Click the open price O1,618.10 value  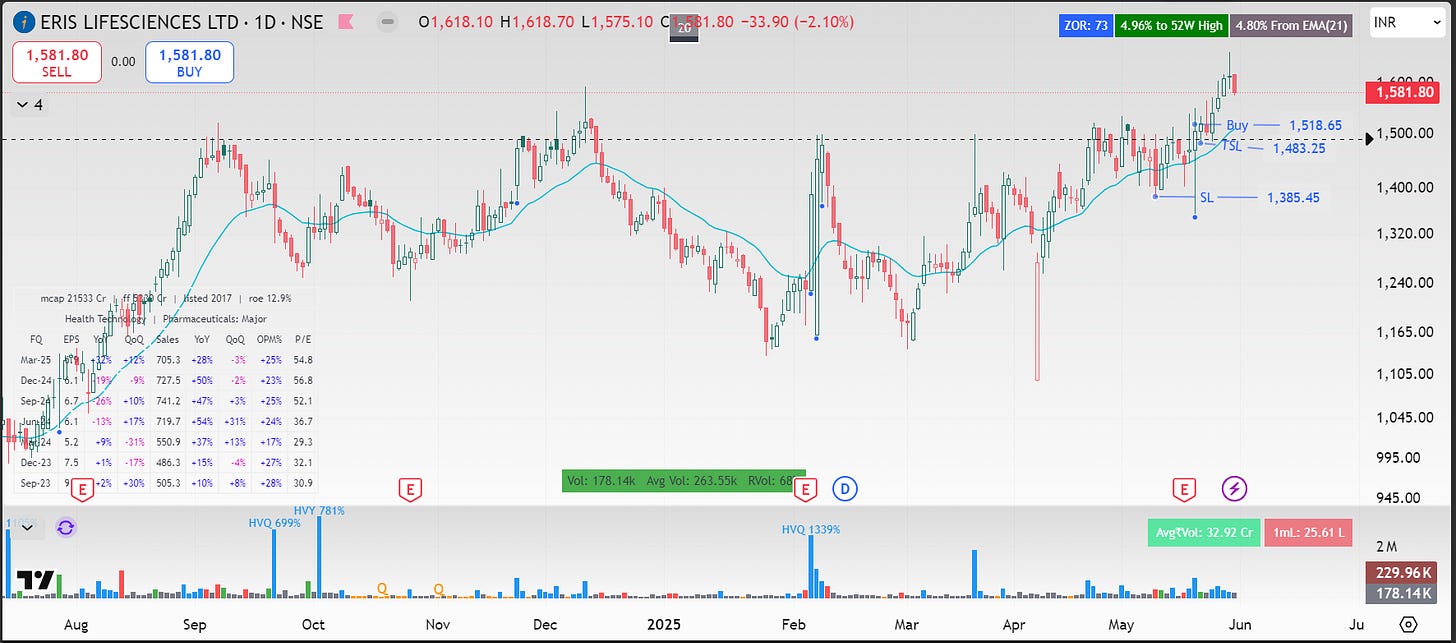click(x=456, y=22)
